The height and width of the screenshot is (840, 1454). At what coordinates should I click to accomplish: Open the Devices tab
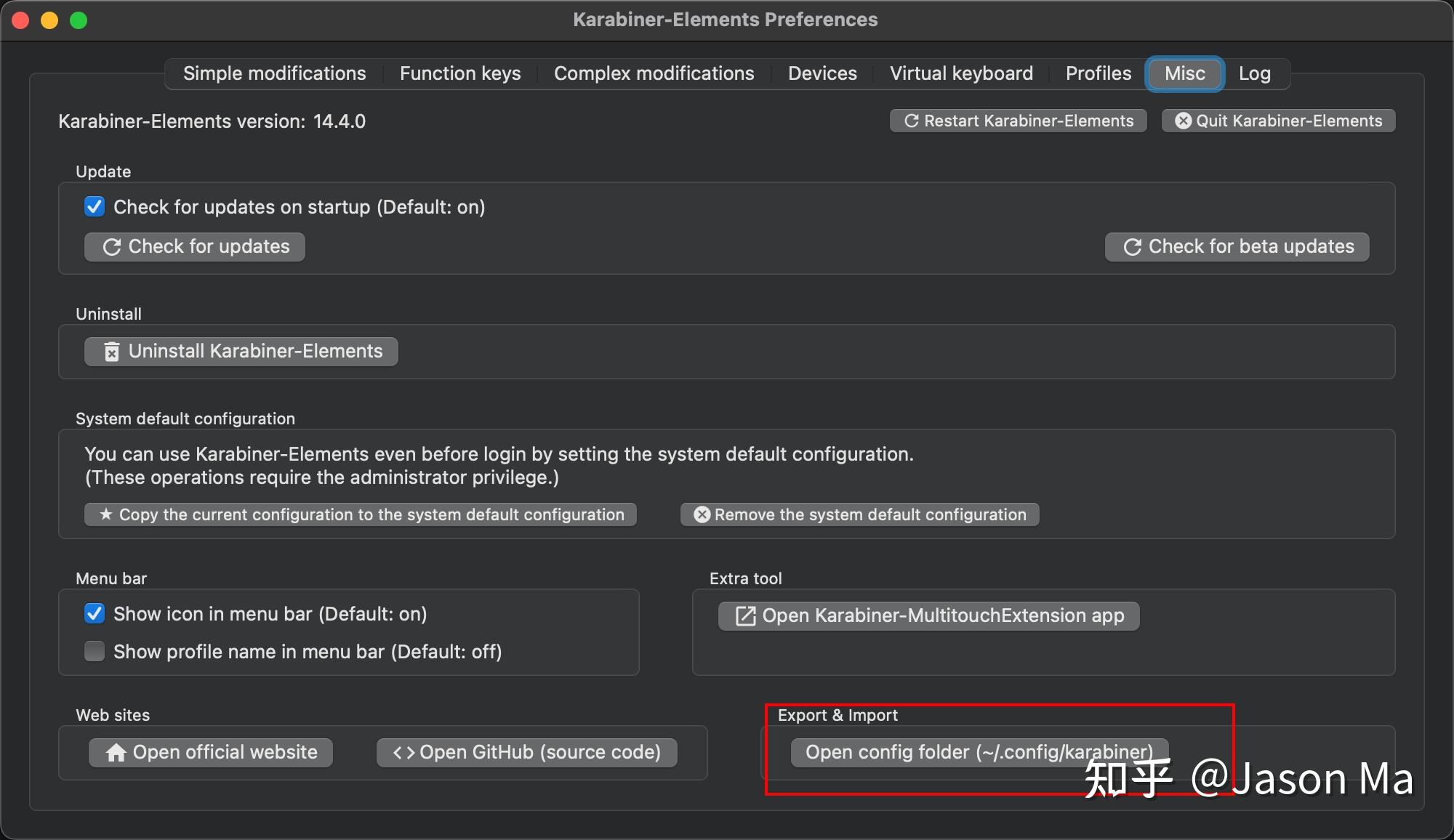click(822, 73)
